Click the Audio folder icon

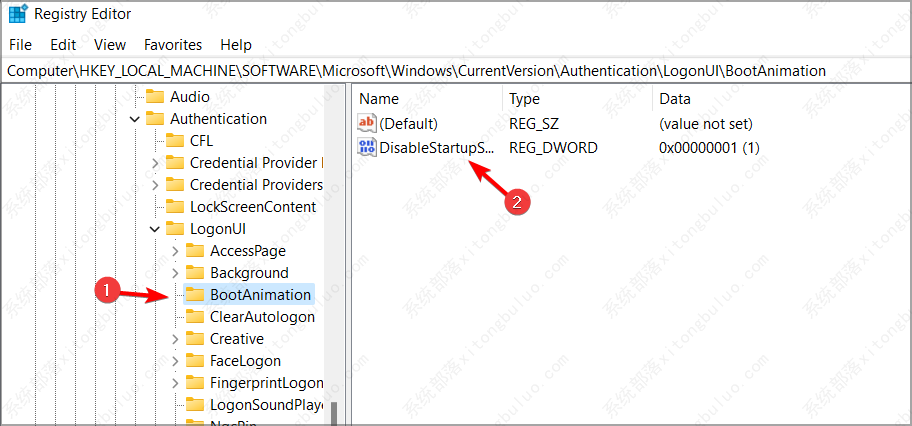154,97
